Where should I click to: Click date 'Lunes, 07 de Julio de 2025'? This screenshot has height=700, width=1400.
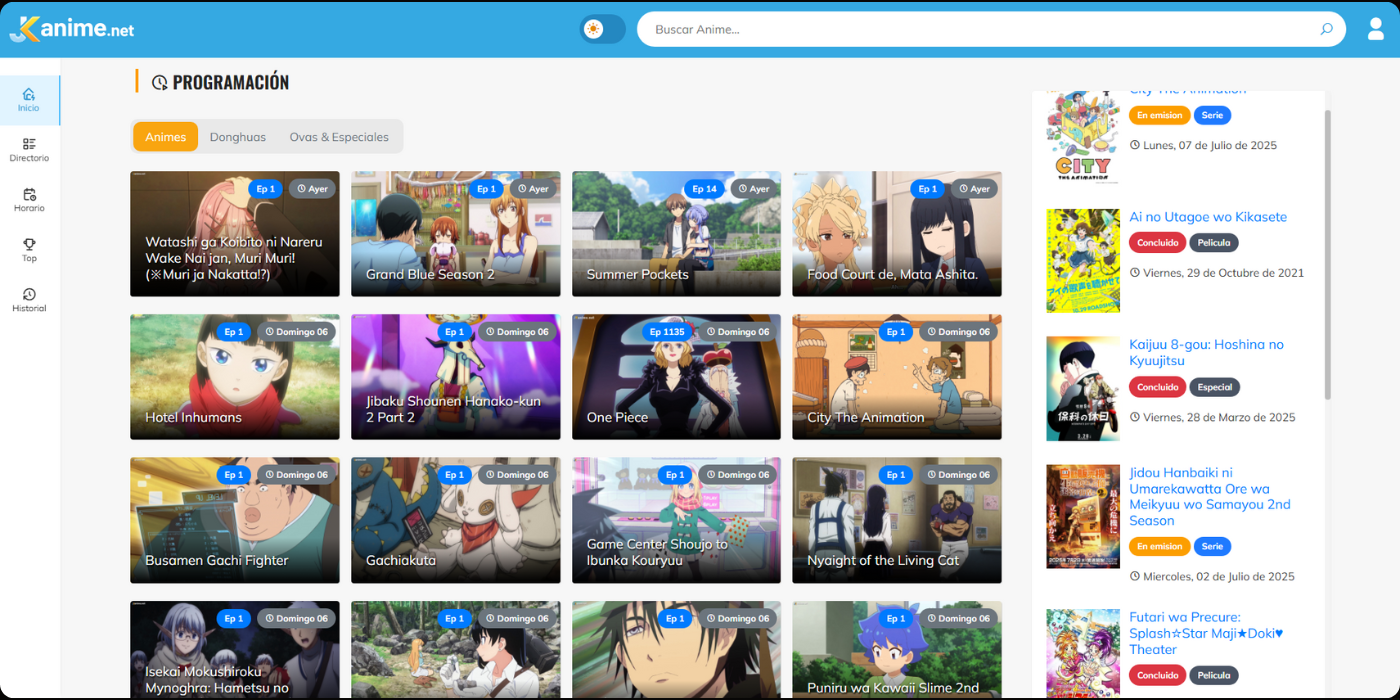click(x=1204, y=146)
